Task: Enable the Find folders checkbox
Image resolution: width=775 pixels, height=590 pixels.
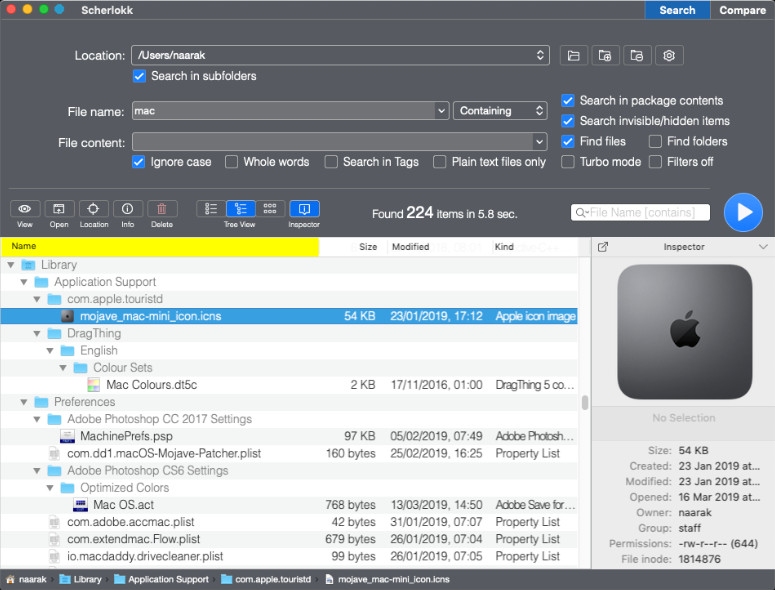Action: click(x=655, y=141)
